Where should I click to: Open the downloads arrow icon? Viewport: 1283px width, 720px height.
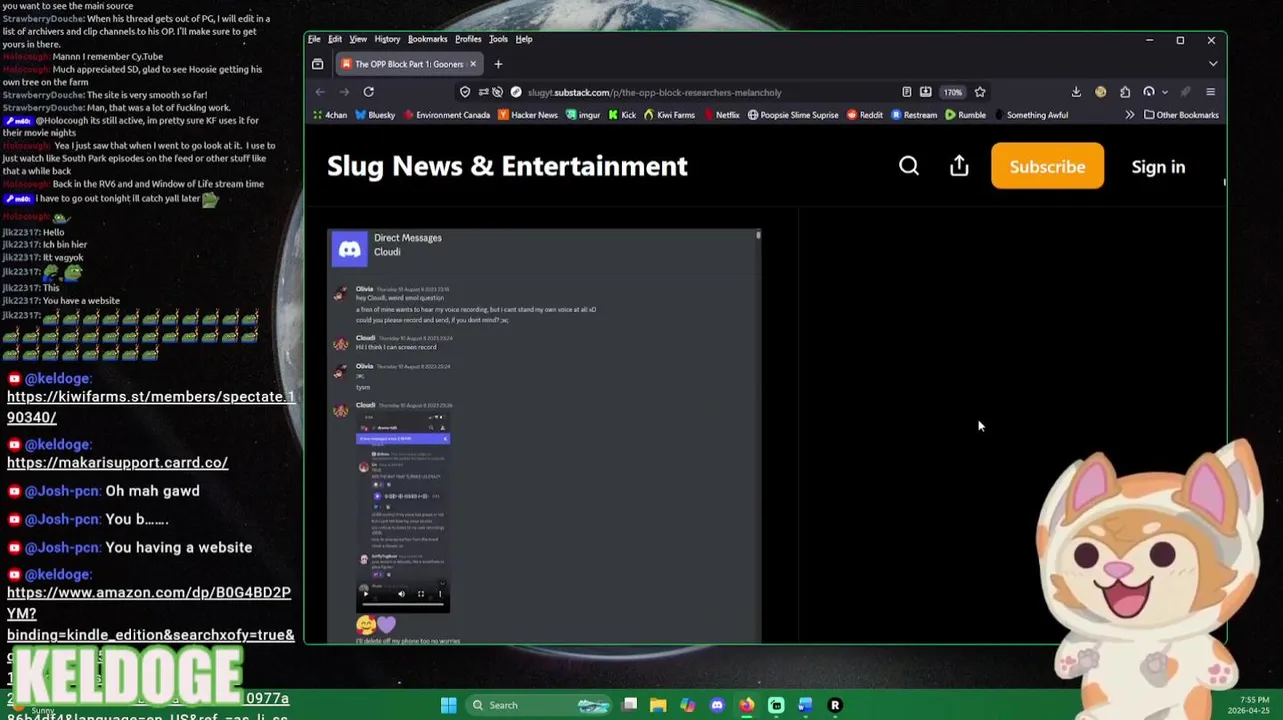(1076, 92)
